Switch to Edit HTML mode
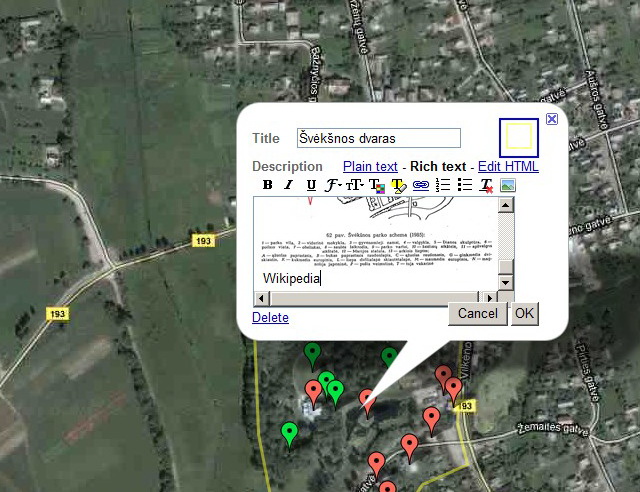 (x=508, y=166)
